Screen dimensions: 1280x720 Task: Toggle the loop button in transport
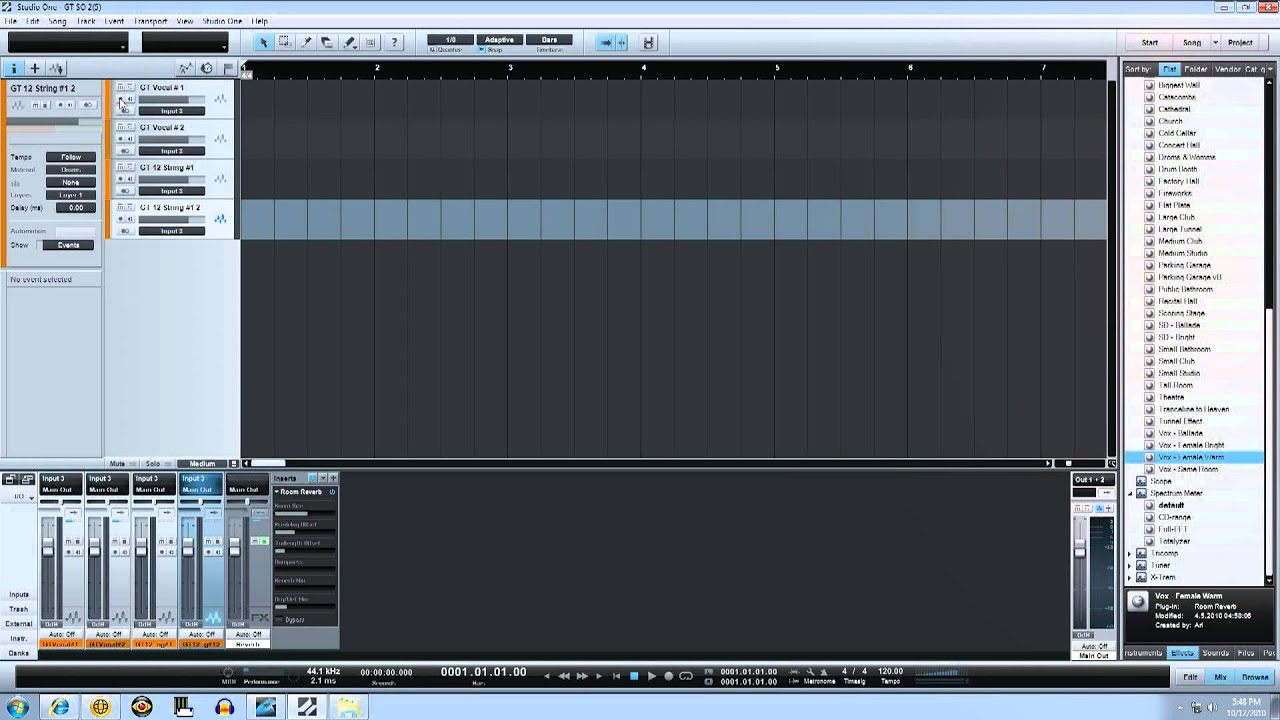point(686,676)
